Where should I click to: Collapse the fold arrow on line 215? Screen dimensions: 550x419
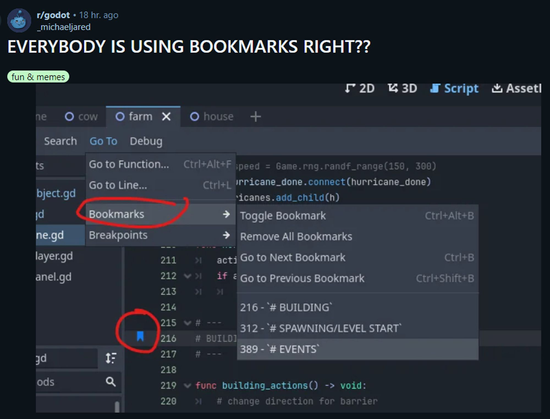[x=188, y=323]
